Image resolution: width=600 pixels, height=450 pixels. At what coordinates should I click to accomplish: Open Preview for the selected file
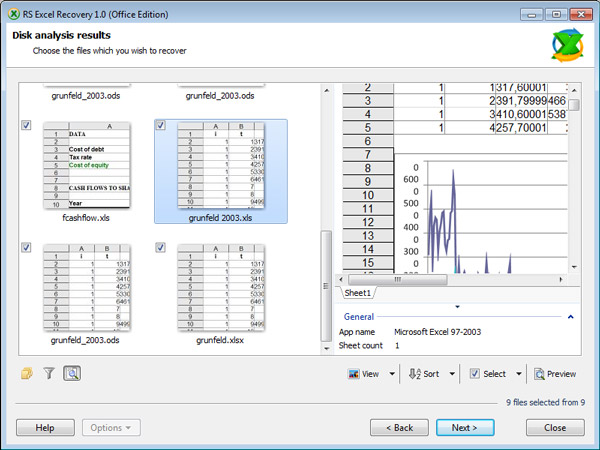tap(555, 374)
